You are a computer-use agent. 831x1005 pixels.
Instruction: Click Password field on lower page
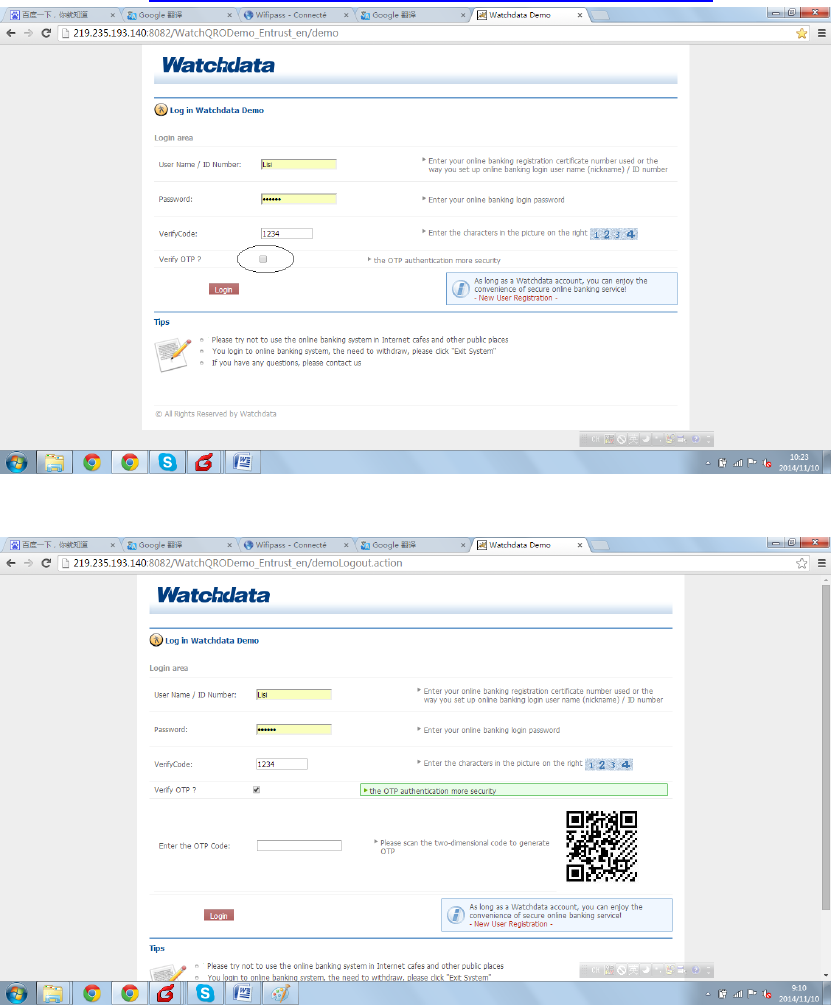pyautogui.click(x=293, y=729)
